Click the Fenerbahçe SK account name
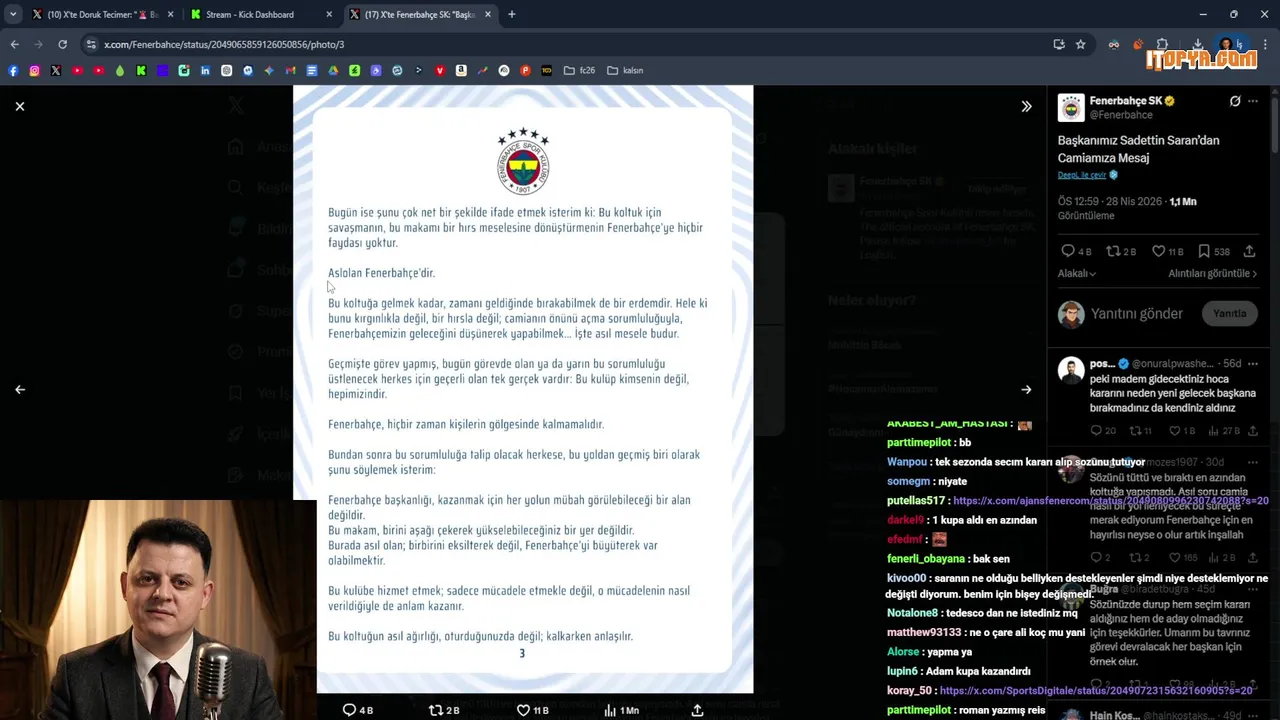The image size is (1280, 720). [x=1125, y=101]
